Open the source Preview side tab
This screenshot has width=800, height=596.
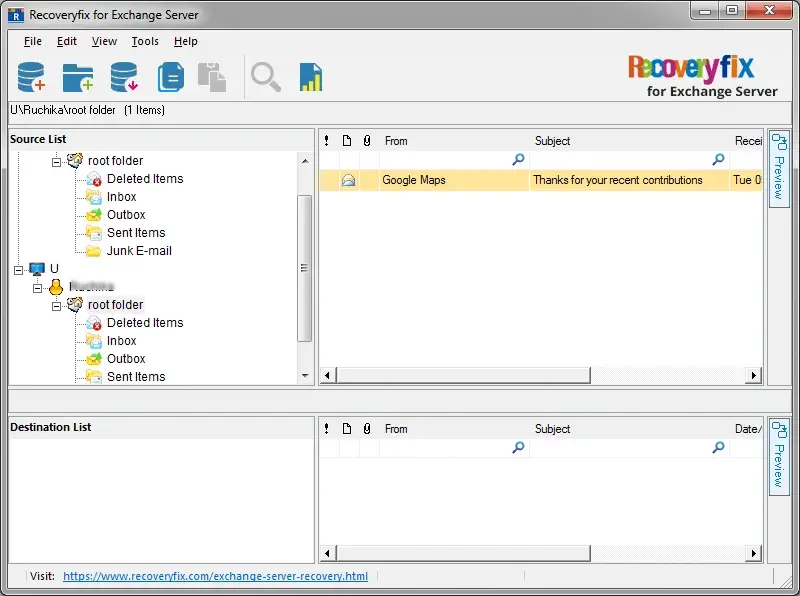779,169
